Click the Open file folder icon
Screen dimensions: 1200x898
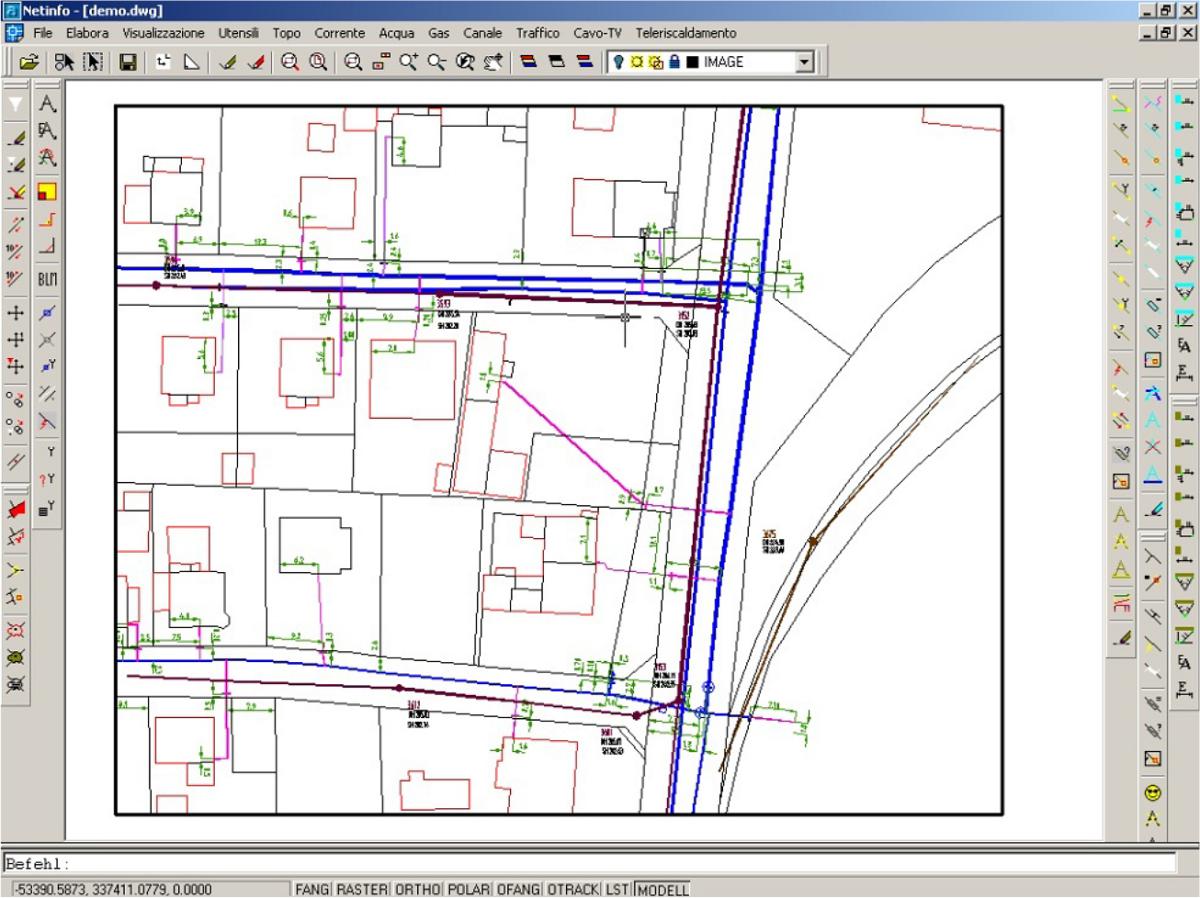click(x=28, y=62)
